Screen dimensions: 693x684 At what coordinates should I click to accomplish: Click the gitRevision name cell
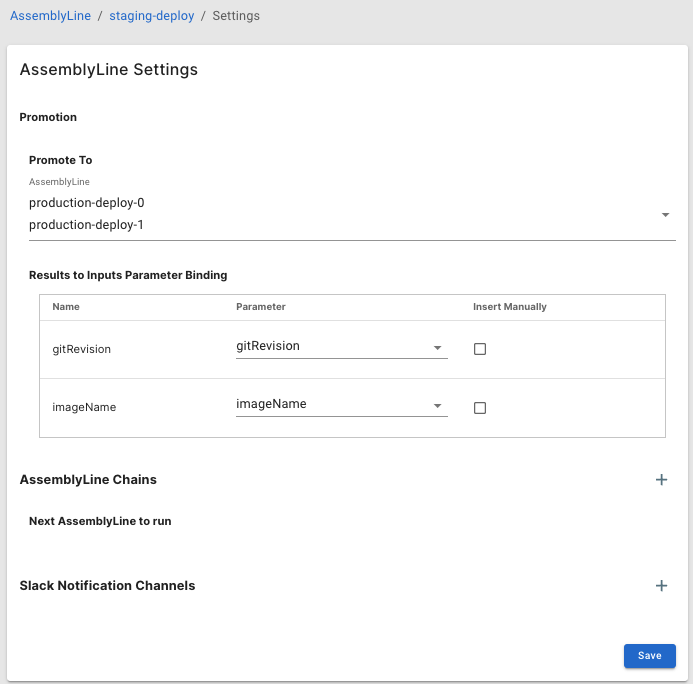click(x=81, y=350)
